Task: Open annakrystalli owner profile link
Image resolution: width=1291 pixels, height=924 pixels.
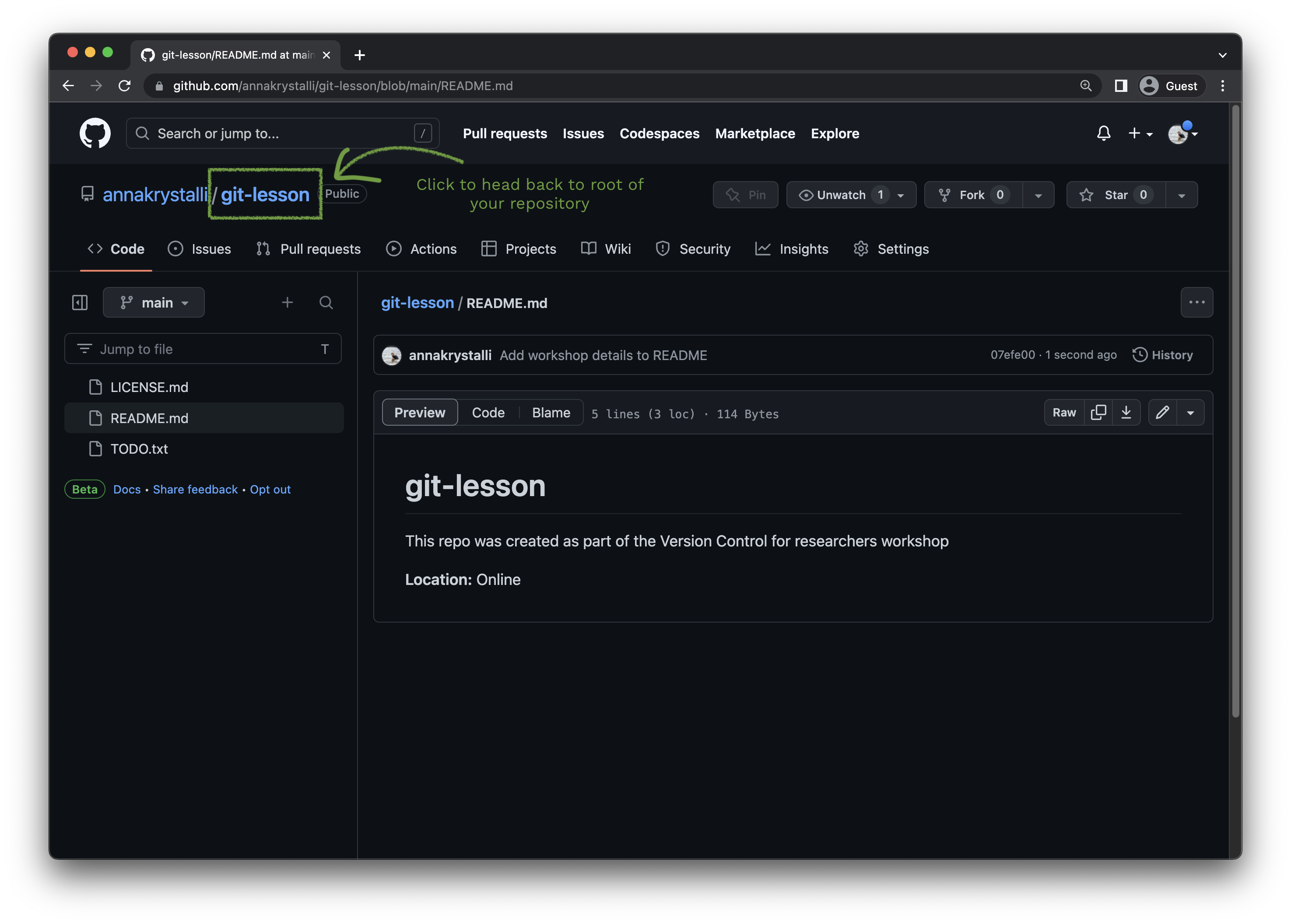Action: point(155,195)
